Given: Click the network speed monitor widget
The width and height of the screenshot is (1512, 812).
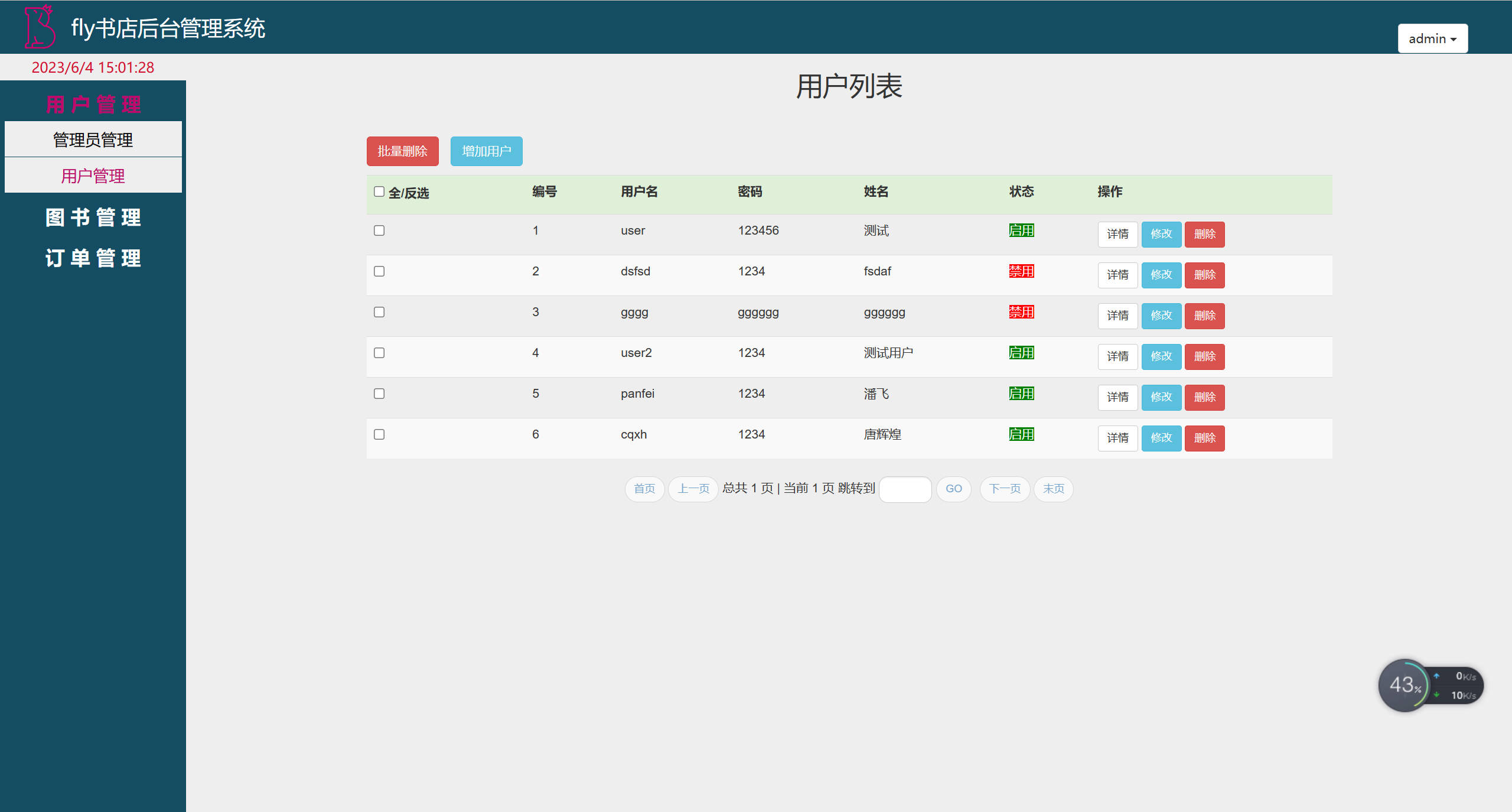Looking at the screenshot, I should click(1429, 685).
